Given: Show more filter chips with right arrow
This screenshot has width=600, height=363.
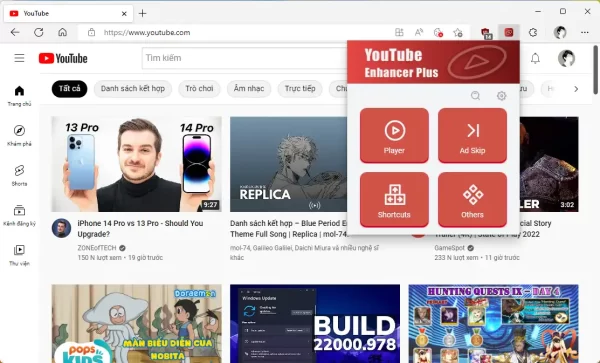Looking at the screenshot, I should (576, 89).
